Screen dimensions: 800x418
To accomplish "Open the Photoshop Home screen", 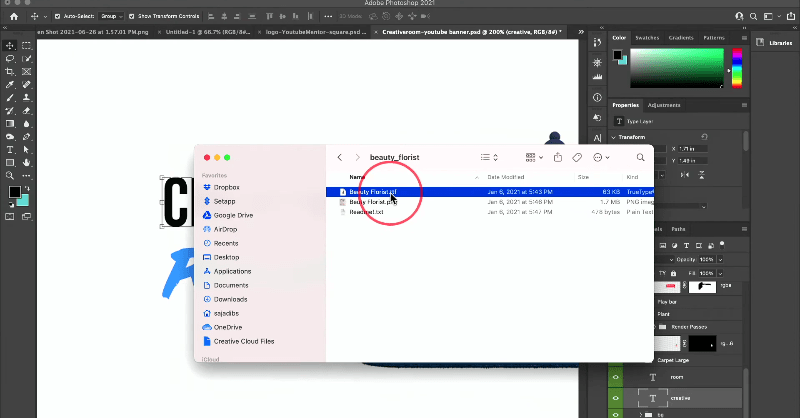I will [x=14, y=16].
